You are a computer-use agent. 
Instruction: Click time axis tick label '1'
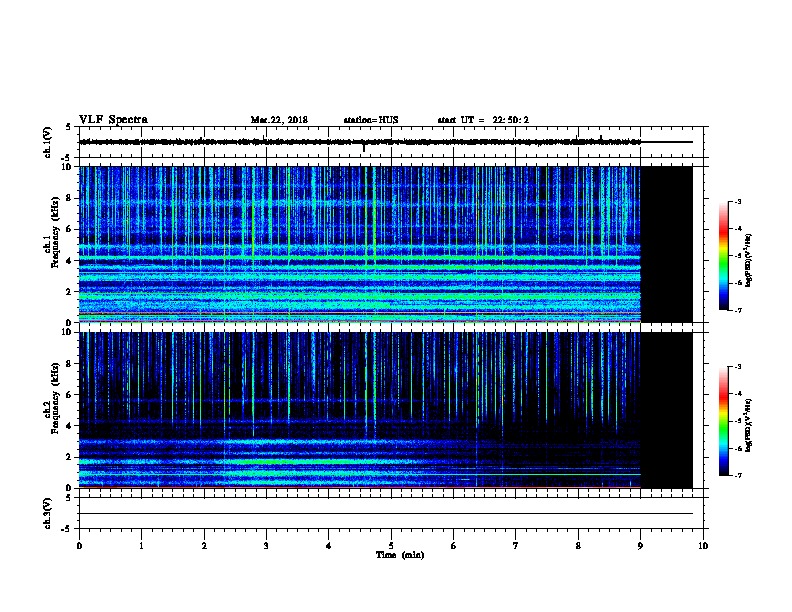click(141, 546)
